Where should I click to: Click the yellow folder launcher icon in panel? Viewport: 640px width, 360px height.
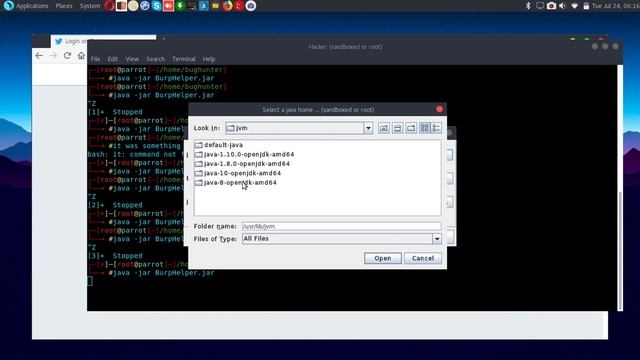(216, 6)
